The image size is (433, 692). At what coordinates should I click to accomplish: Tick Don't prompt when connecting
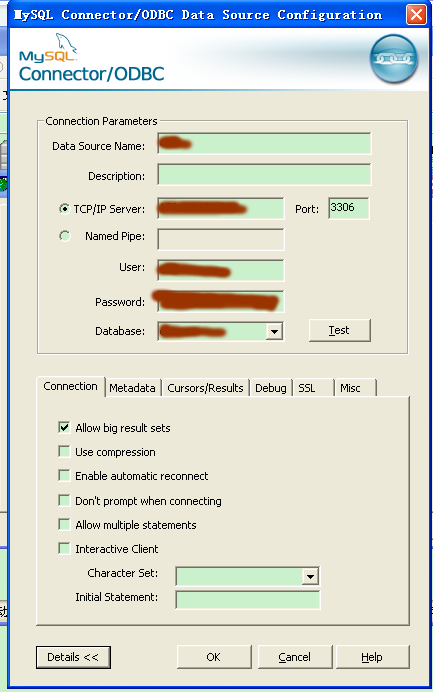[64, 500]
